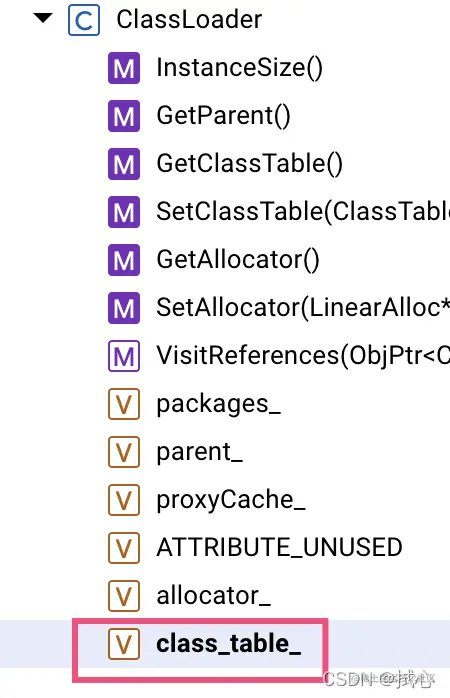
Task: Click the ATTRIBUTE_UNUSED variable V icon
Action: [124, 548]
